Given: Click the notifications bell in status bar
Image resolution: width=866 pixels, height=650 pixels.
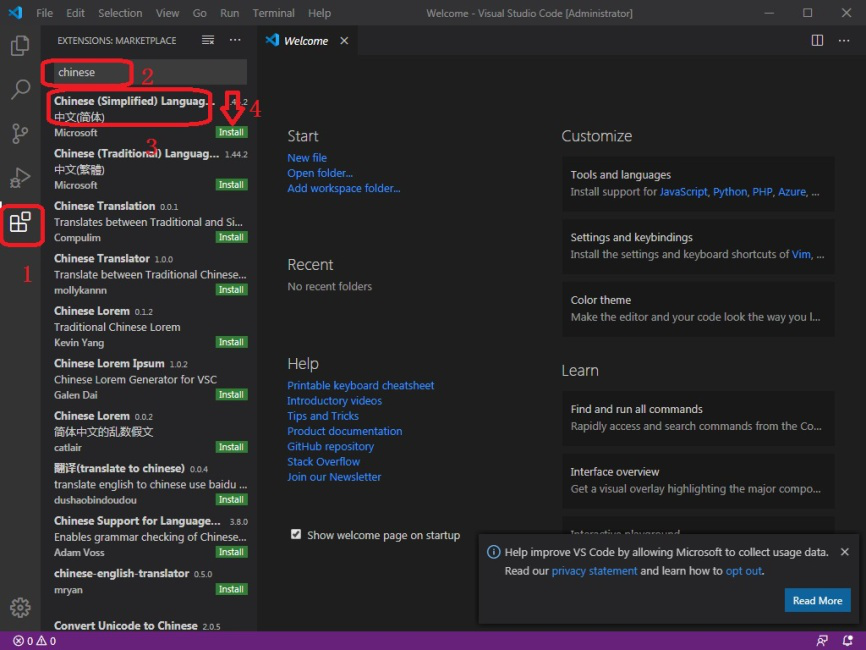Looking at the screenshot, I should (x=848, y=640).
